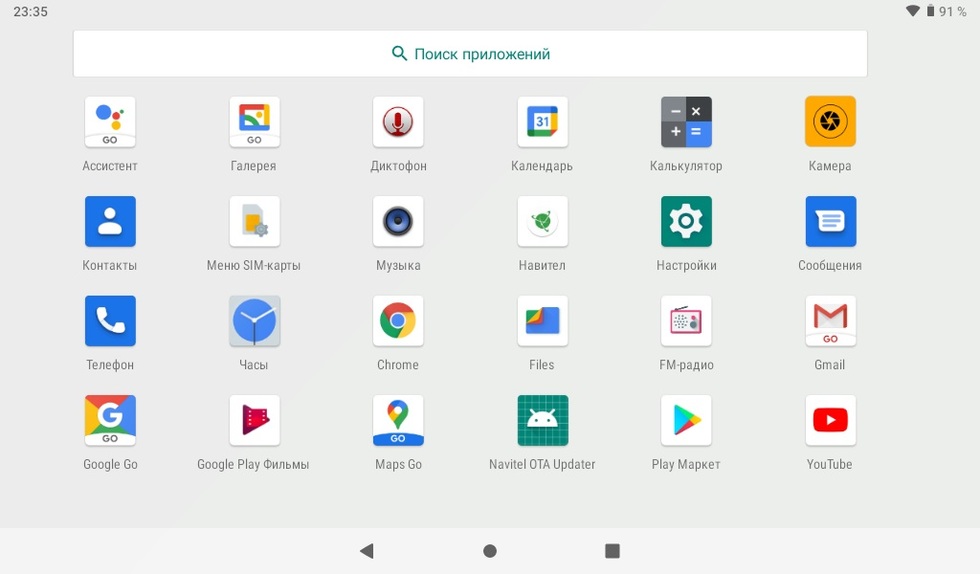Open the Maps Go app
This screenshot has width=980, height=574.
(398, 420)
